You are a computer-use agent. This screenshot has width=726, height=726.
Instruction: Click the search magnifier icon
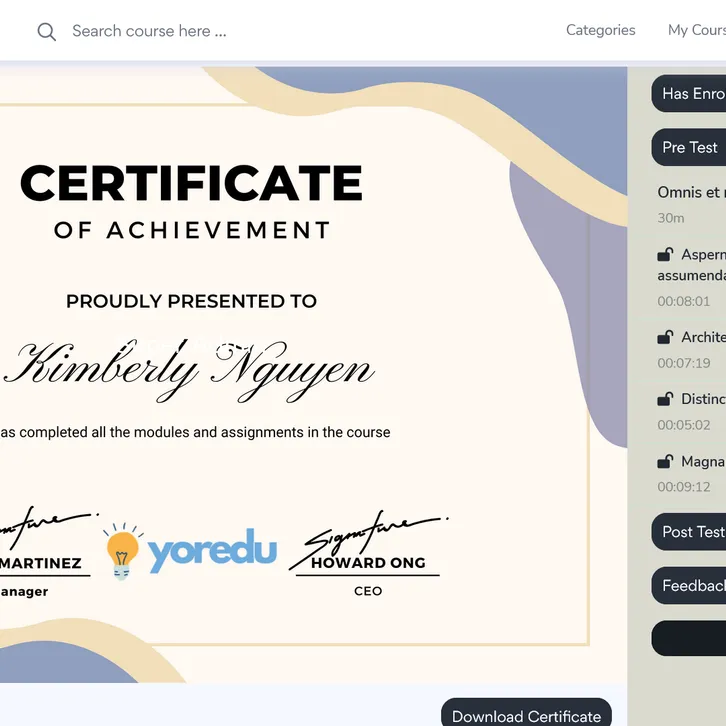coord(46,32)
